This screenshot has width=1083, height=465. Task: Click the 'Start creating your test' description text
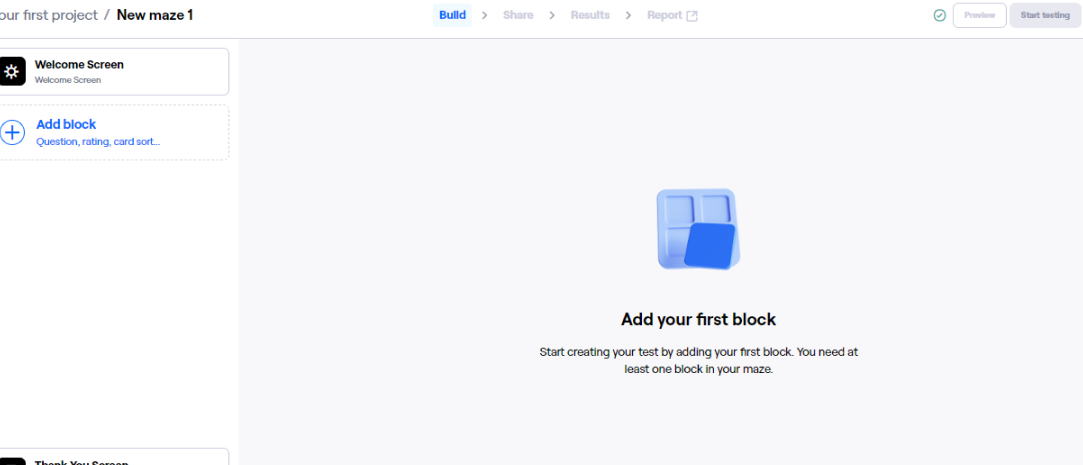click(698, 361)
